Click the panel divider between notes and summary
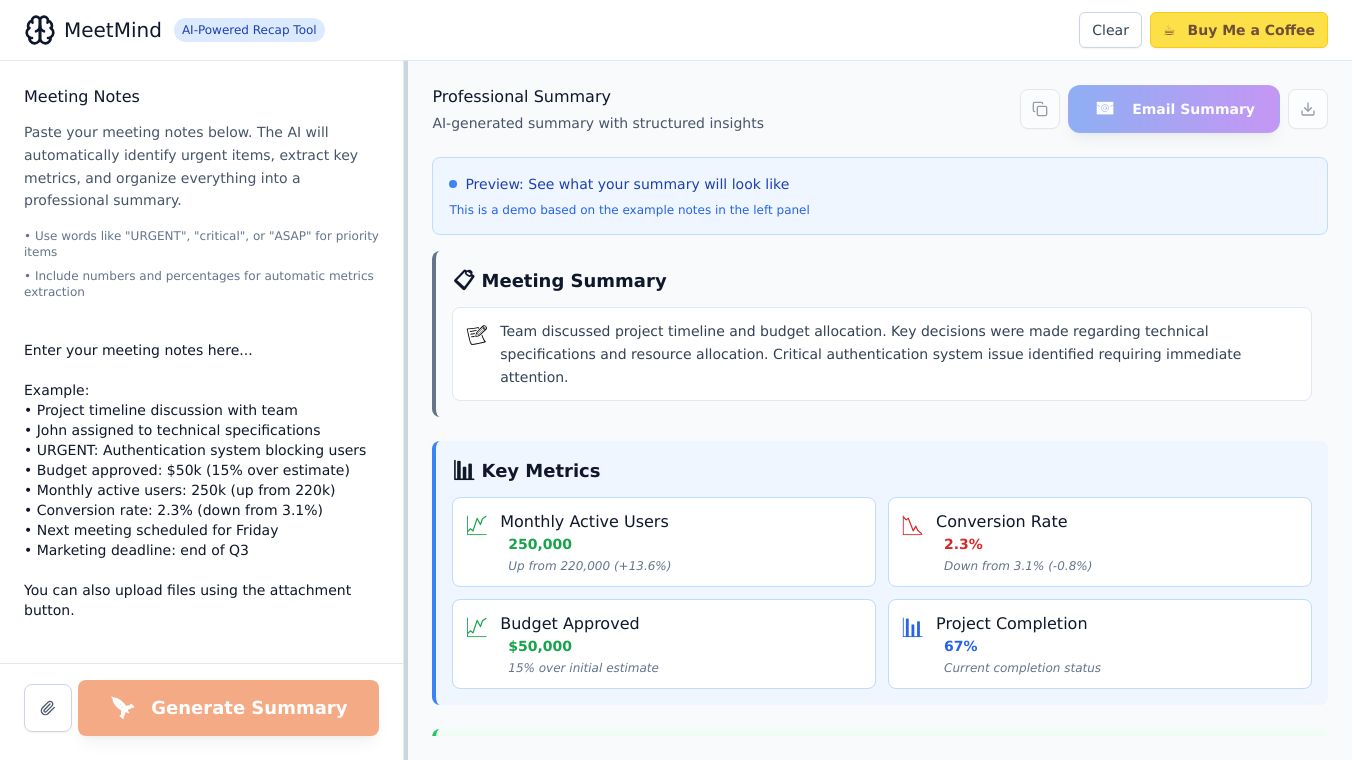 tap(405, 400)
